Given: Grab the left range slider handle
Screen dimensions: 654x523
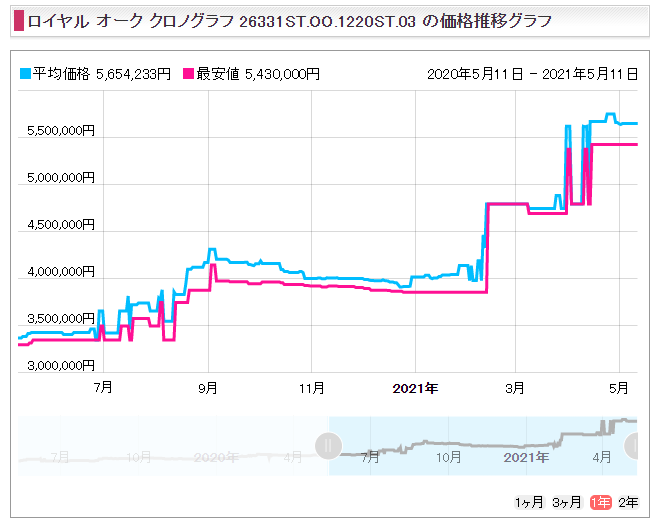Looking at the screenshot, I should click(329, 446).
